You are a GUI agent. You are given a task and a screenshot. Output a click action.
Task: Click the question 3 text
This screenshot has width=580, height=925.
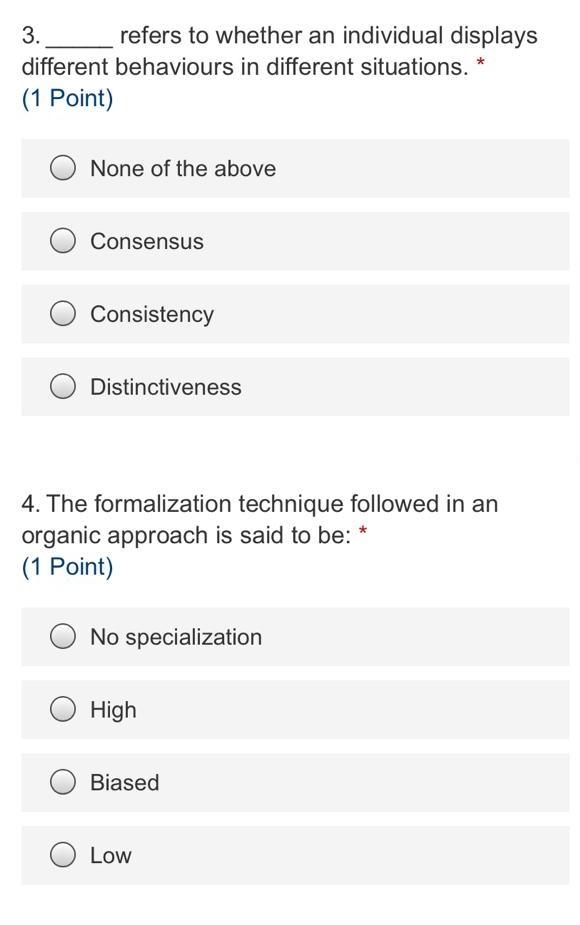coord(280,50)
